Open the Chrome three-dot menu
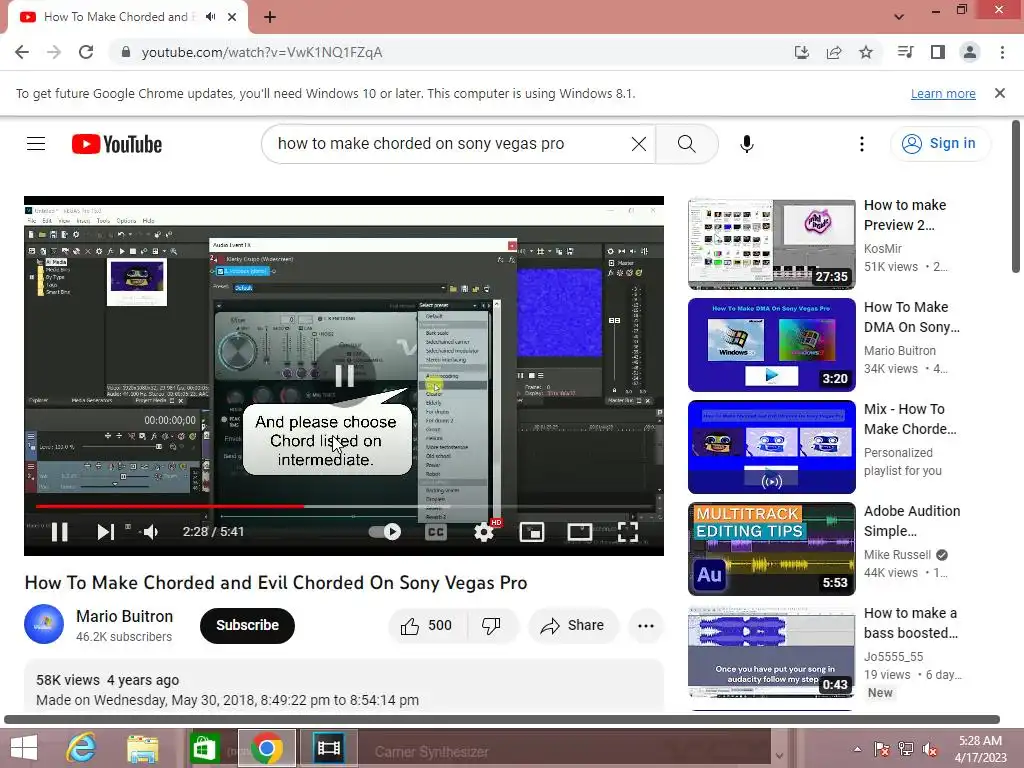 [x=1002, y=52]
